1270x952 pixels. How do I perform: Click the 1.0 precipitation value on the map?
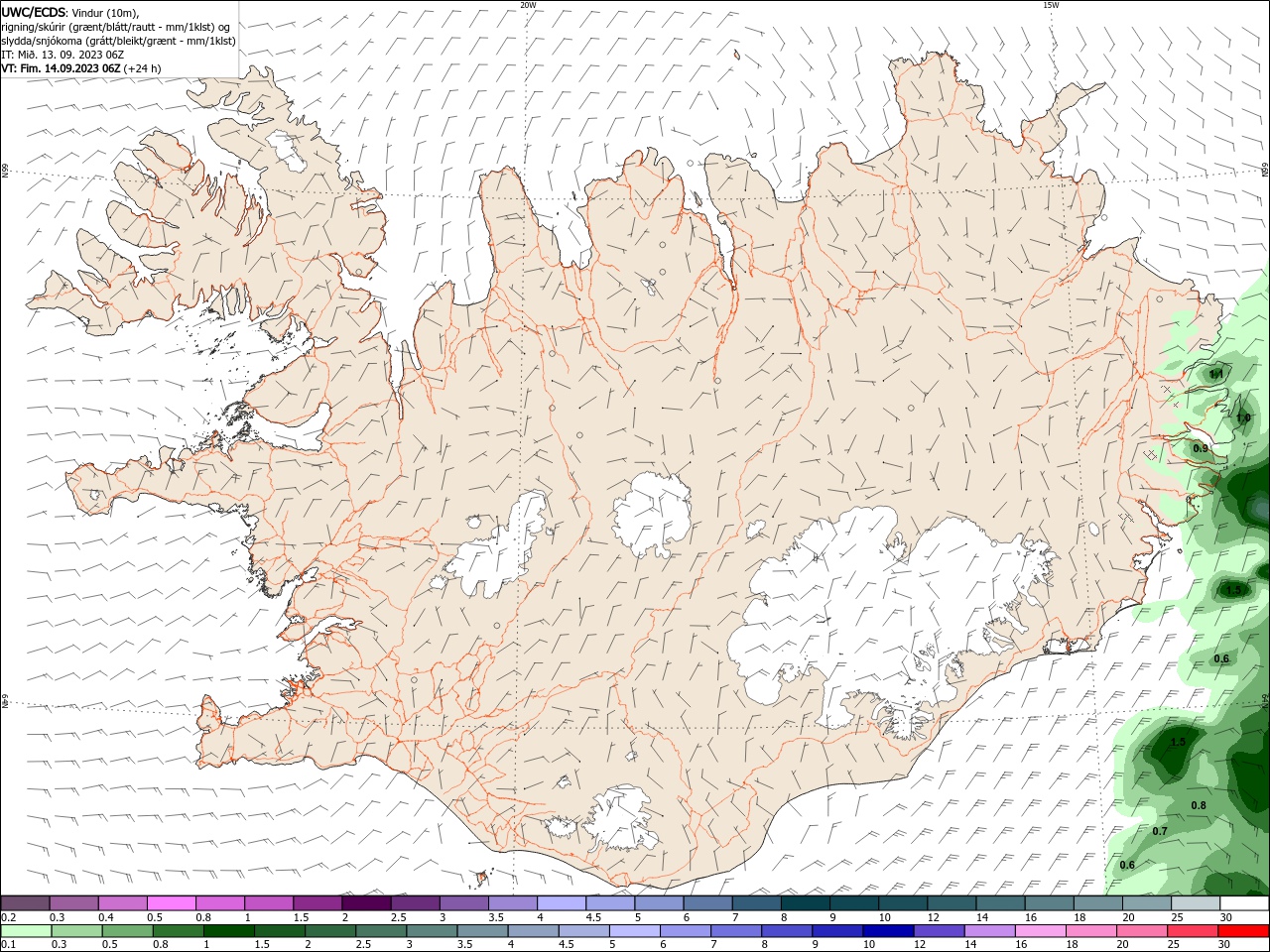1243,418
